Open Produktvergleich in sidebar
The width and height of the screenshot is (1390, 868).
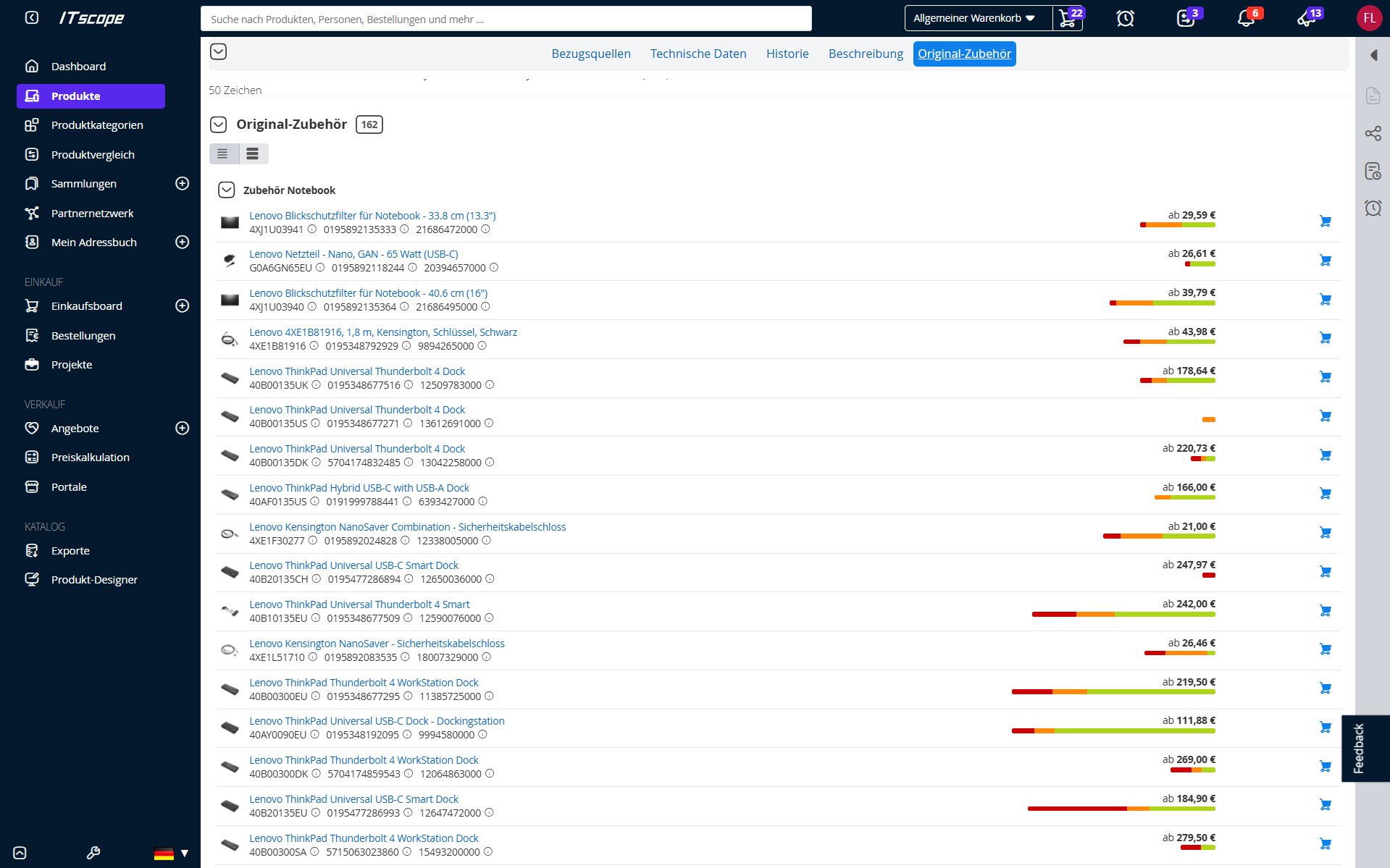(x=93, y=155)
